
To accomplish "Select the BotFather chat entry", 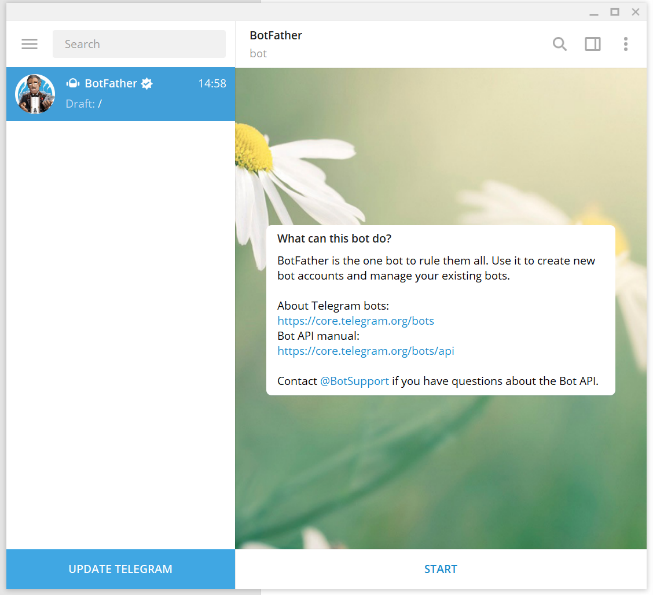I will click(x=120, y=94).
